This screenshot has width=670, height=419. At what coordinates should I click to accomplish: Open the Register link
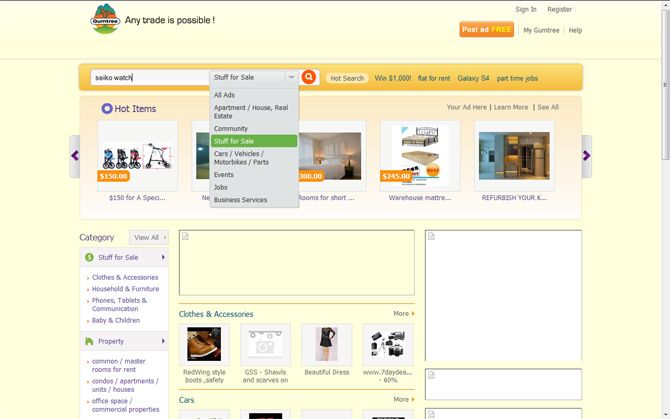point(559,9)
